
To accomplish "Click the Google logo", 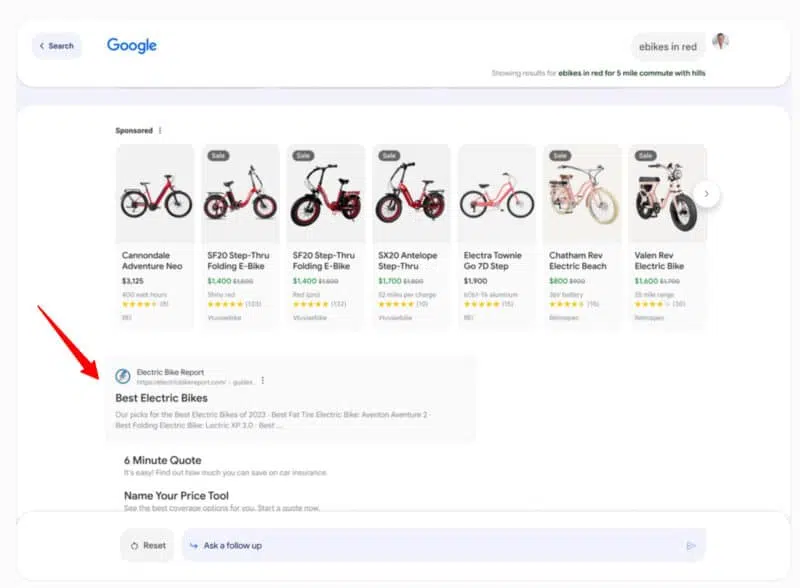I will tap(132, 45).
